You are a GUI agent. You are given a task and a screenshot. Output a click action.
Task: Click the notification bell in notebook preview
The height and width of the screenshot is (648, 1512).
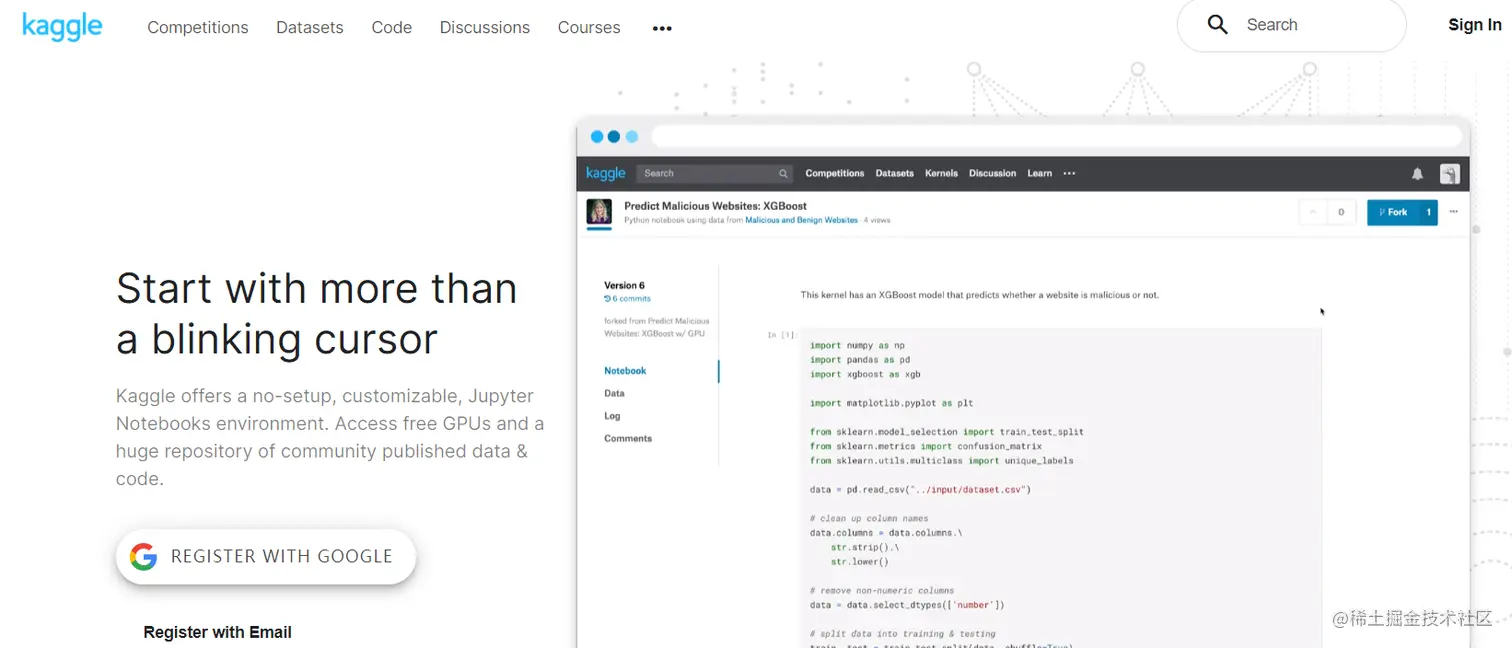[x=1417, y=174]
